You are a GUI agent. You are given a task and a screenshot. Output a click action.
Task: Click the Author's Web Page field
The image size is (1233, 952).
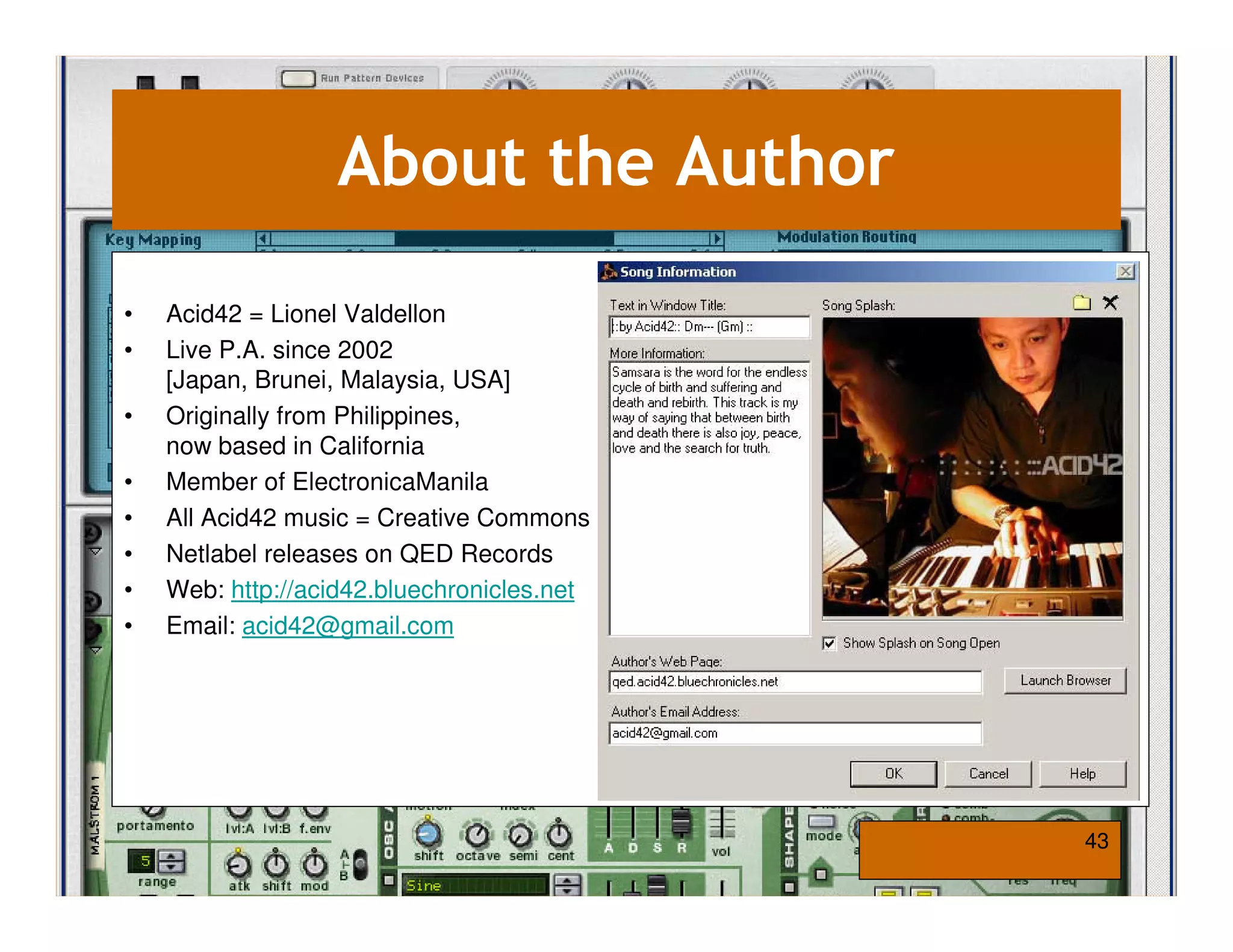click(x=795, y=682)
